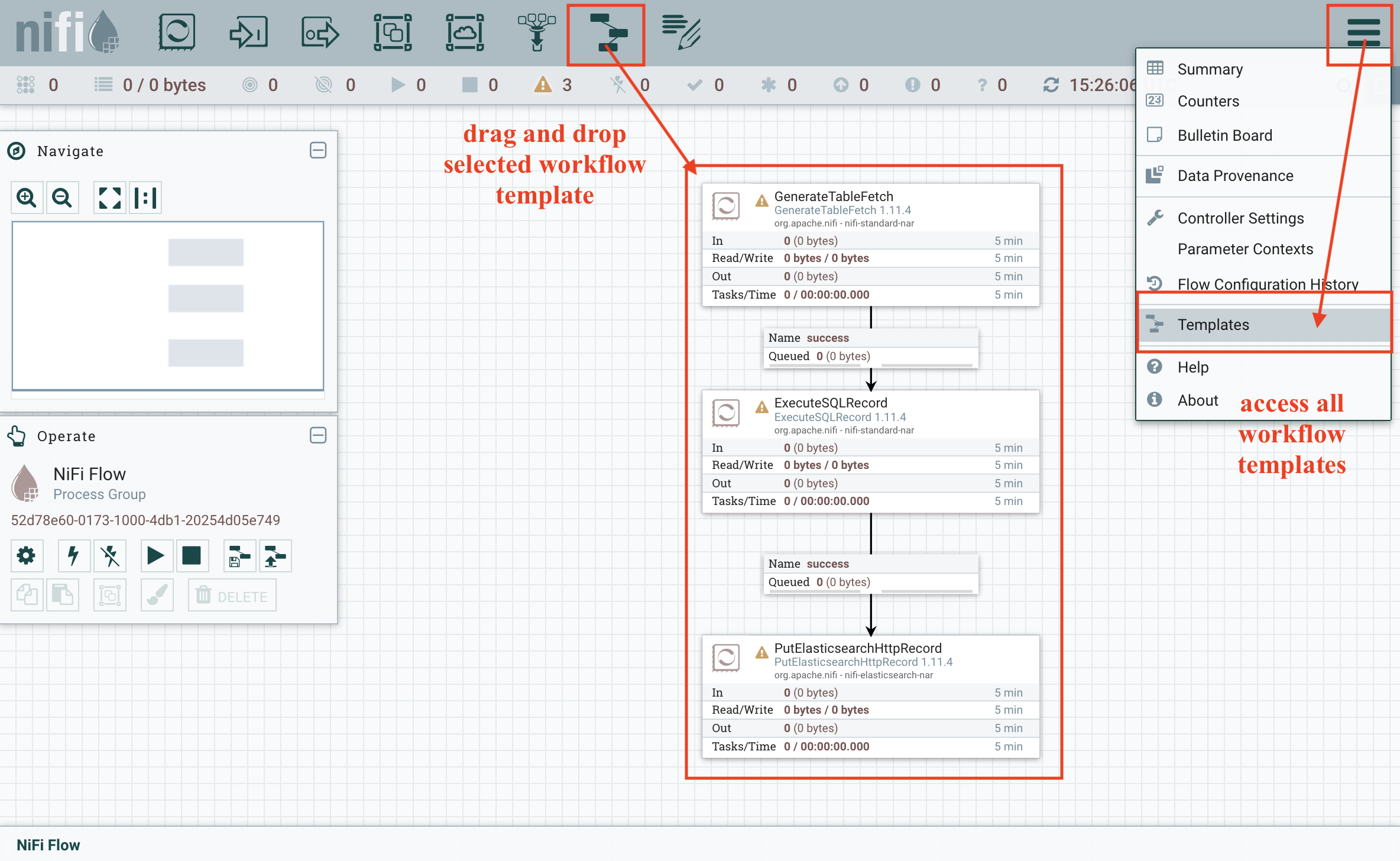The image size is (1400, 861).
Task: Select the ExecuteSQLRecord processor
Action: (x=870, y=451)
